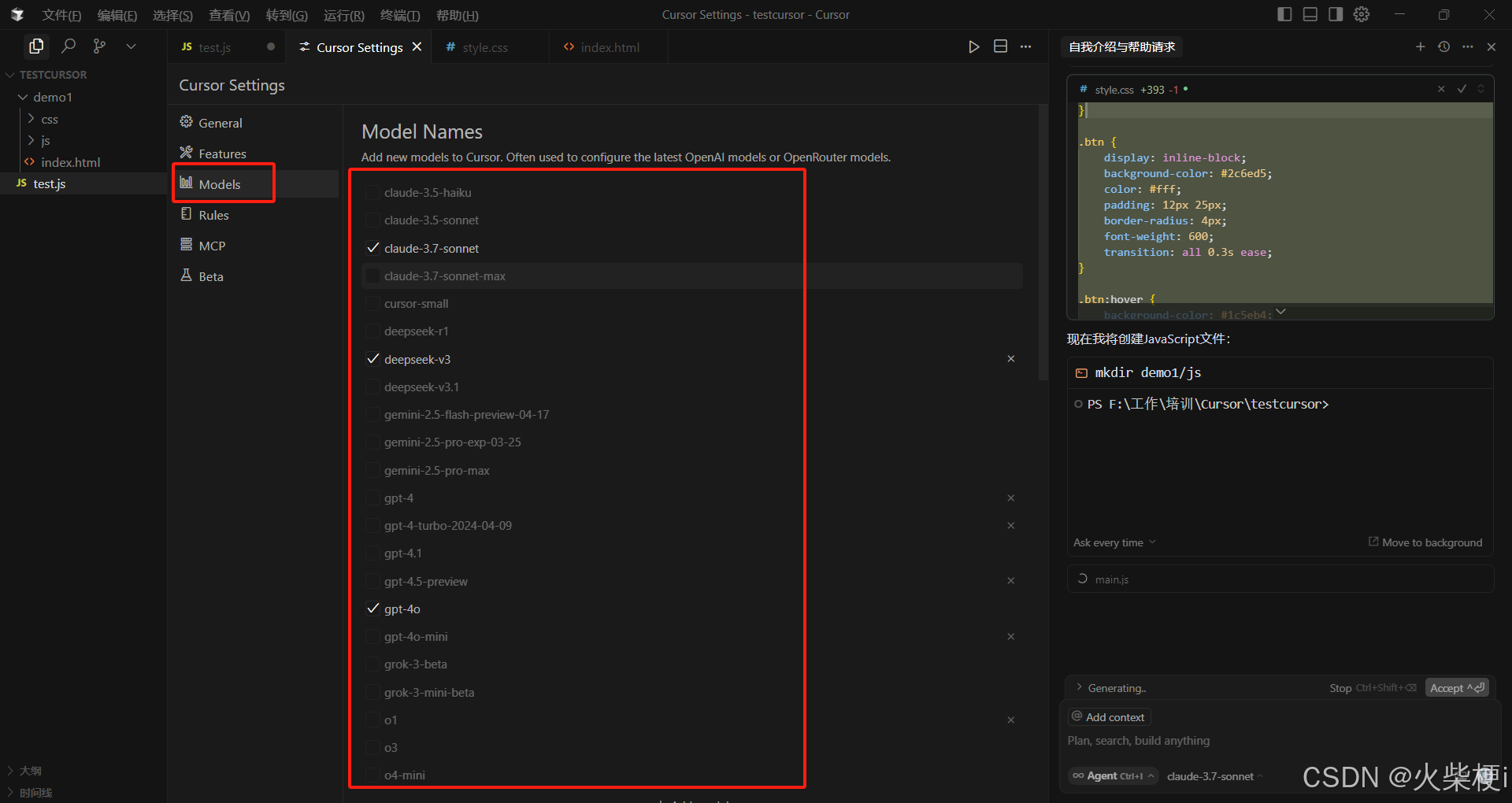
Task: Switch to the test.js editor tab
Action: 227,47
